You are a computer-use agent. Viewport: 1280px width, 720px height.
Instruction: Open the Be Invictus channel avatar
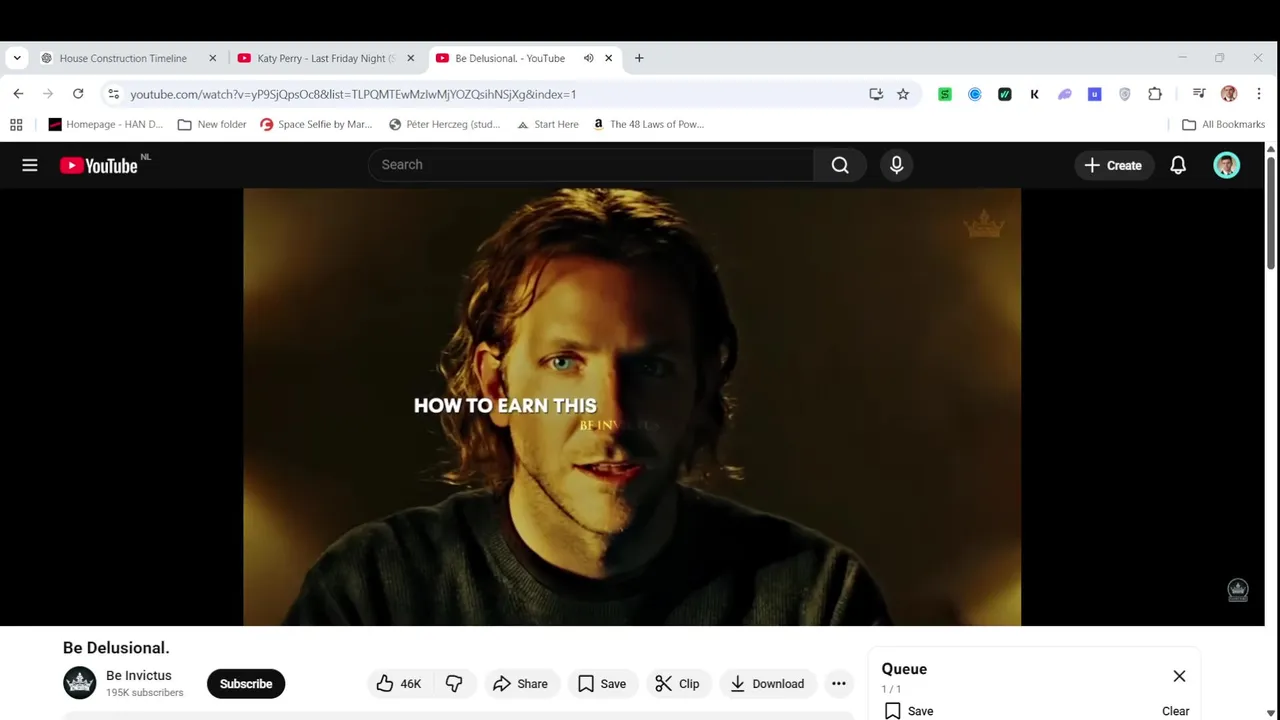[80, 683]
